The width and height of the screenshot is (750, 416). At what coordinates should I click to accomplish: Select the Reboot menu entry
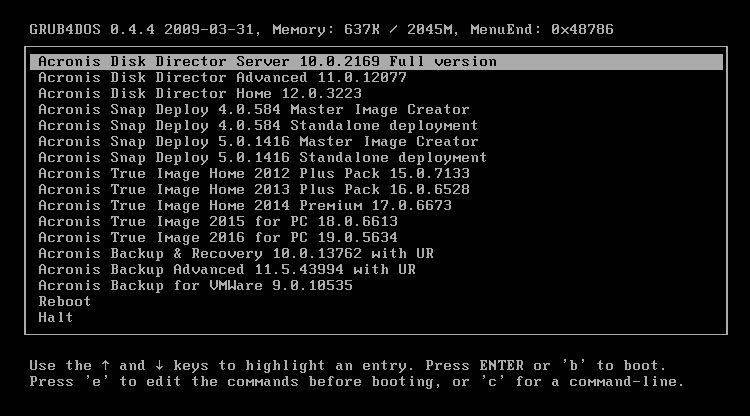[x=65, y=302]
